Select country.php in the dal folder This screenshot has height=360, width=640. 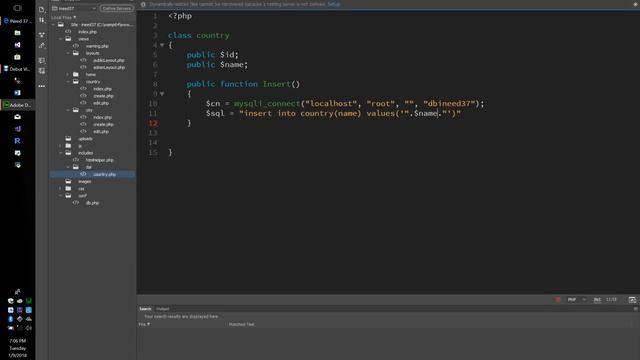tap(104, 174)
